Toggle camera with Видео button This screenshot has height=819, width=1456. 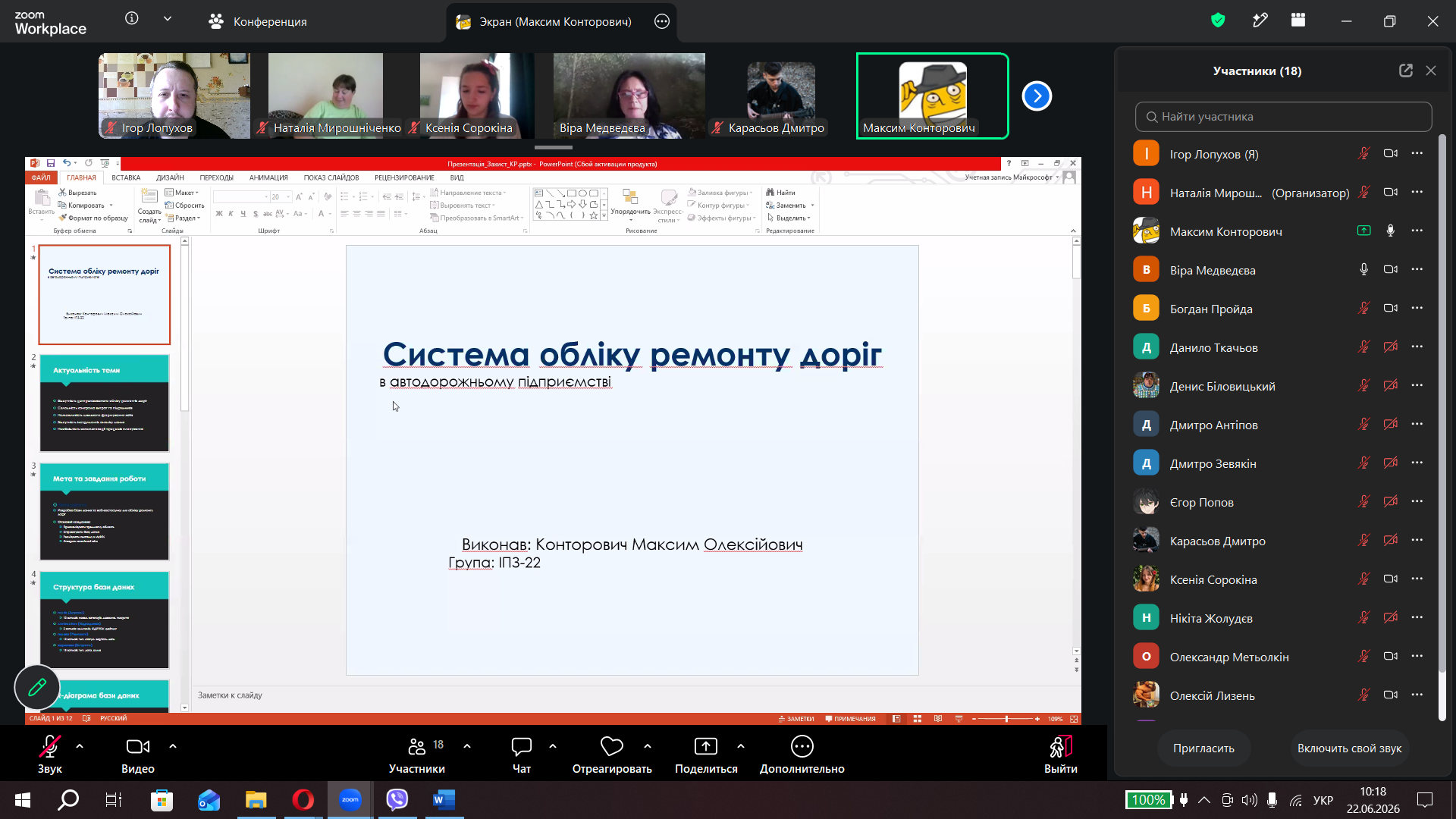[137, 755]
